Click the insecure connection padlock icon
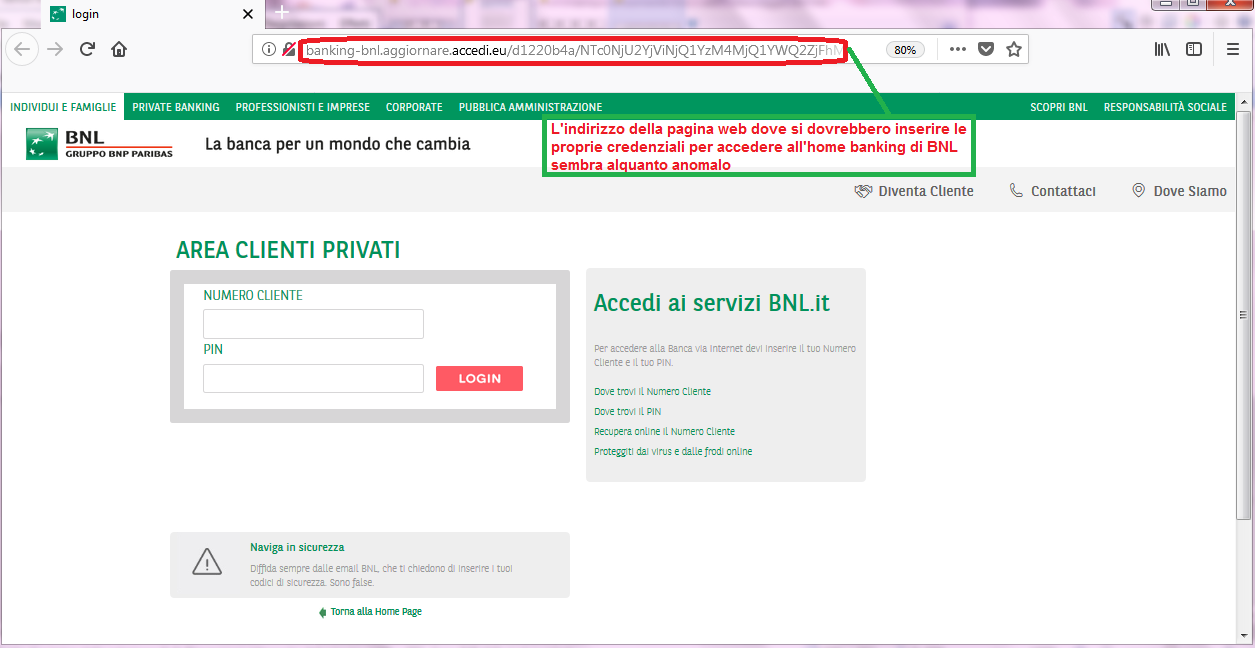Viewport: 1255px width, 648px height. point(289,49)
